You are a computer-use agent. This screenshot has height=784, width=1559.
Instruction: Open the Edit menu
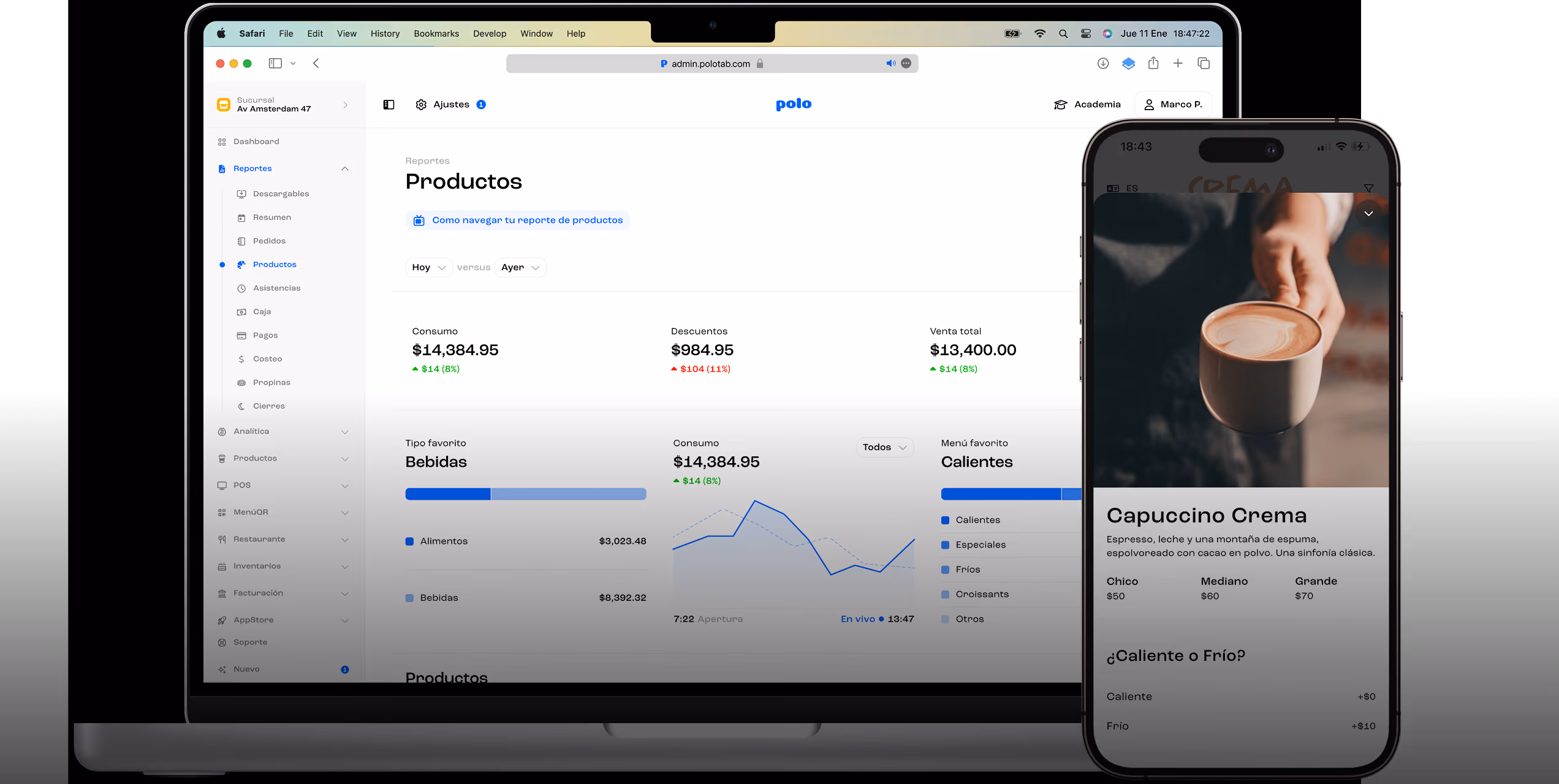[315, 34]
